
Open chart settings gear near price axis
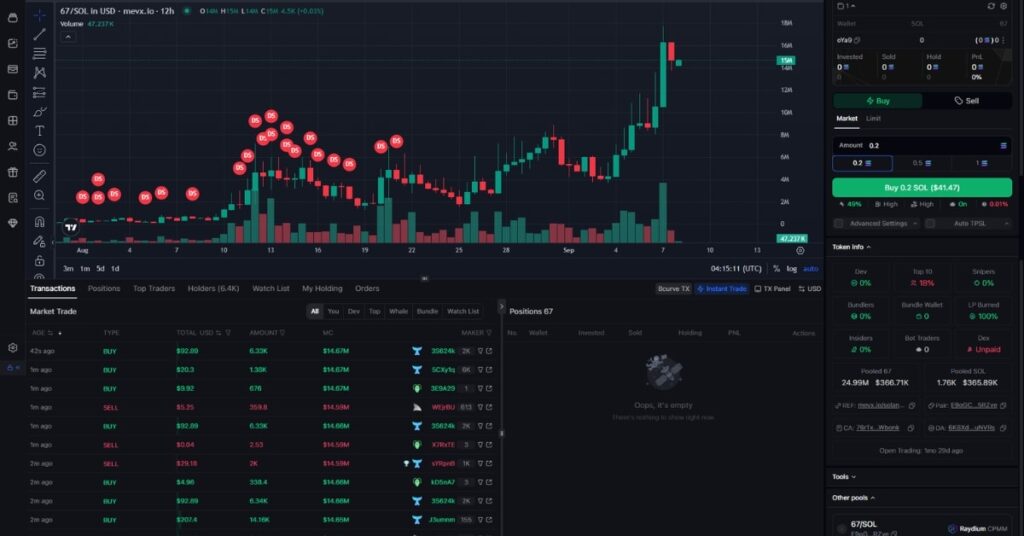click(800, 251)
